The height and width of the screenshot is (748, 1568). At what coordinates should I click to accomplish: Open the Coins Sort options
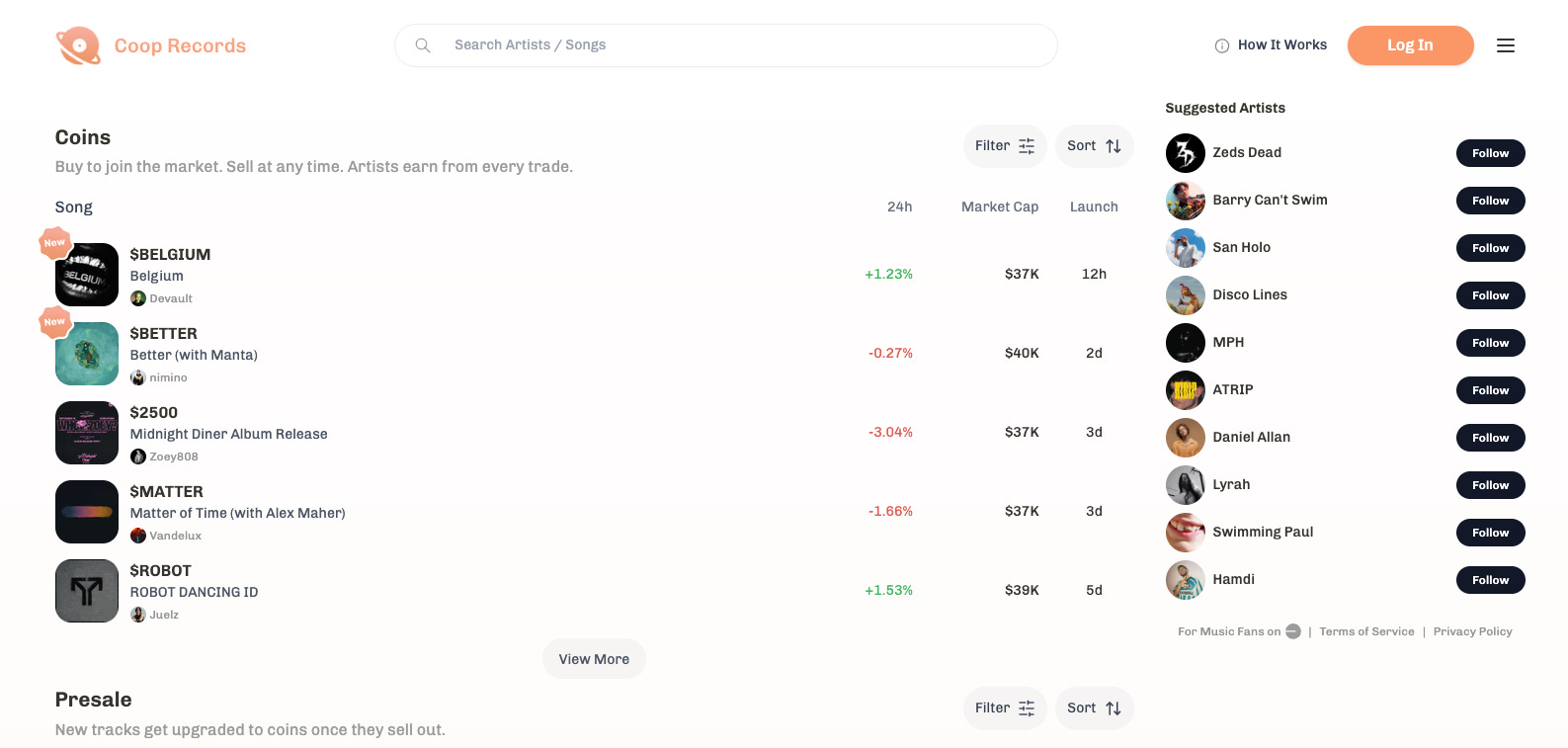point(1094,146)
